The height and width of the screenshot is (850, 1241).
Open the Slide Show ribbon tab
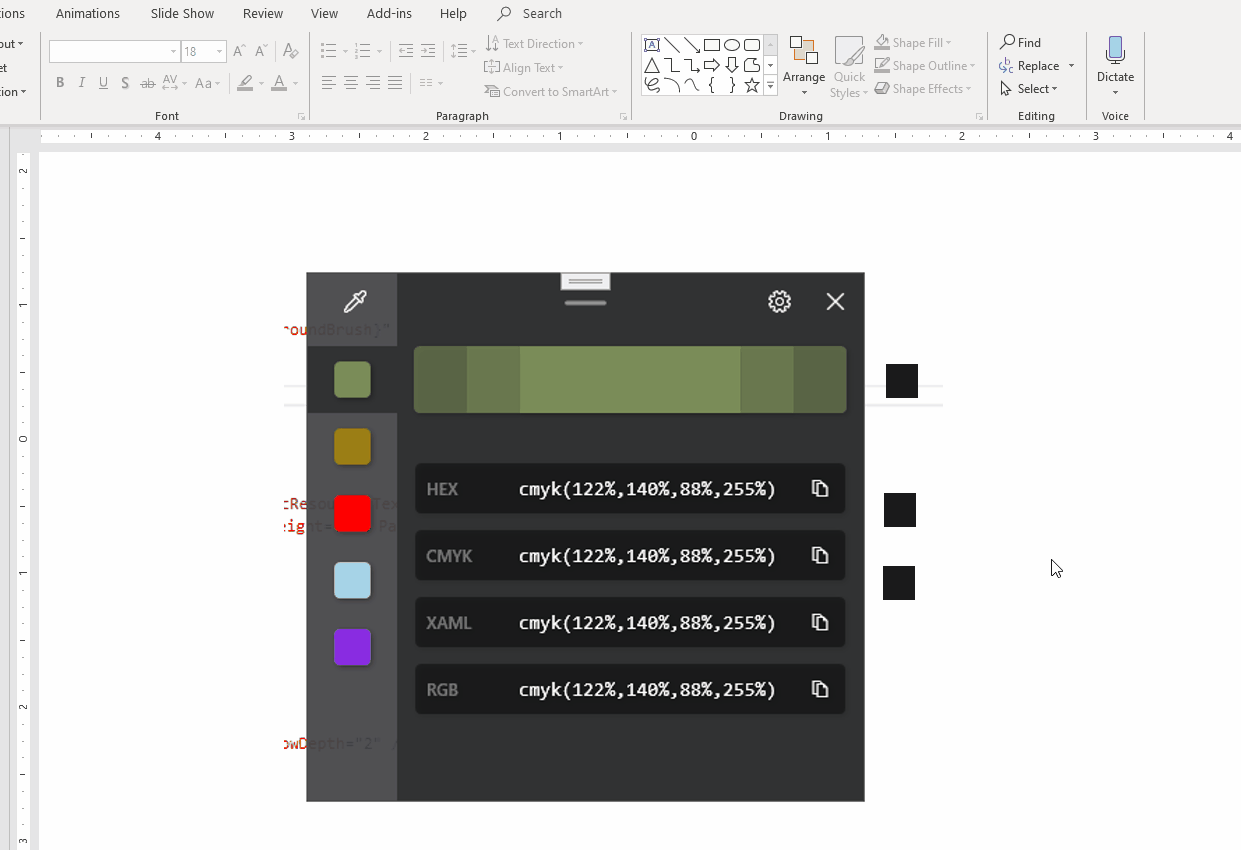click(x=182, y=14)
